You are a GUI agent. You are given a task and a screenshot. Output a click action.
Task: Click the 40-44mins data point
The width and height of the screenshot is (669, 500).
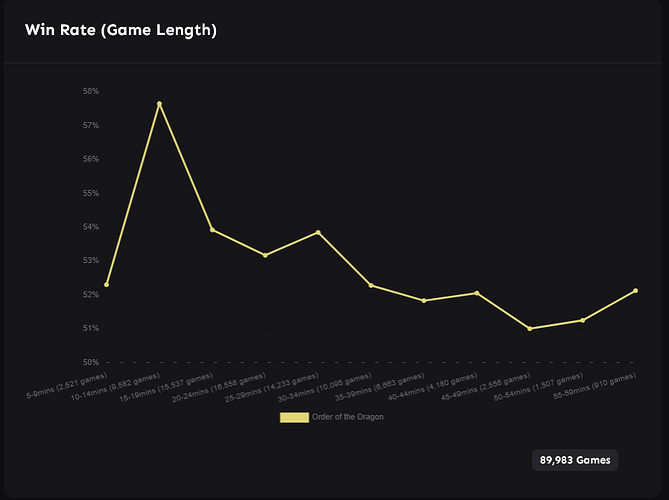(x=477, y=293)
